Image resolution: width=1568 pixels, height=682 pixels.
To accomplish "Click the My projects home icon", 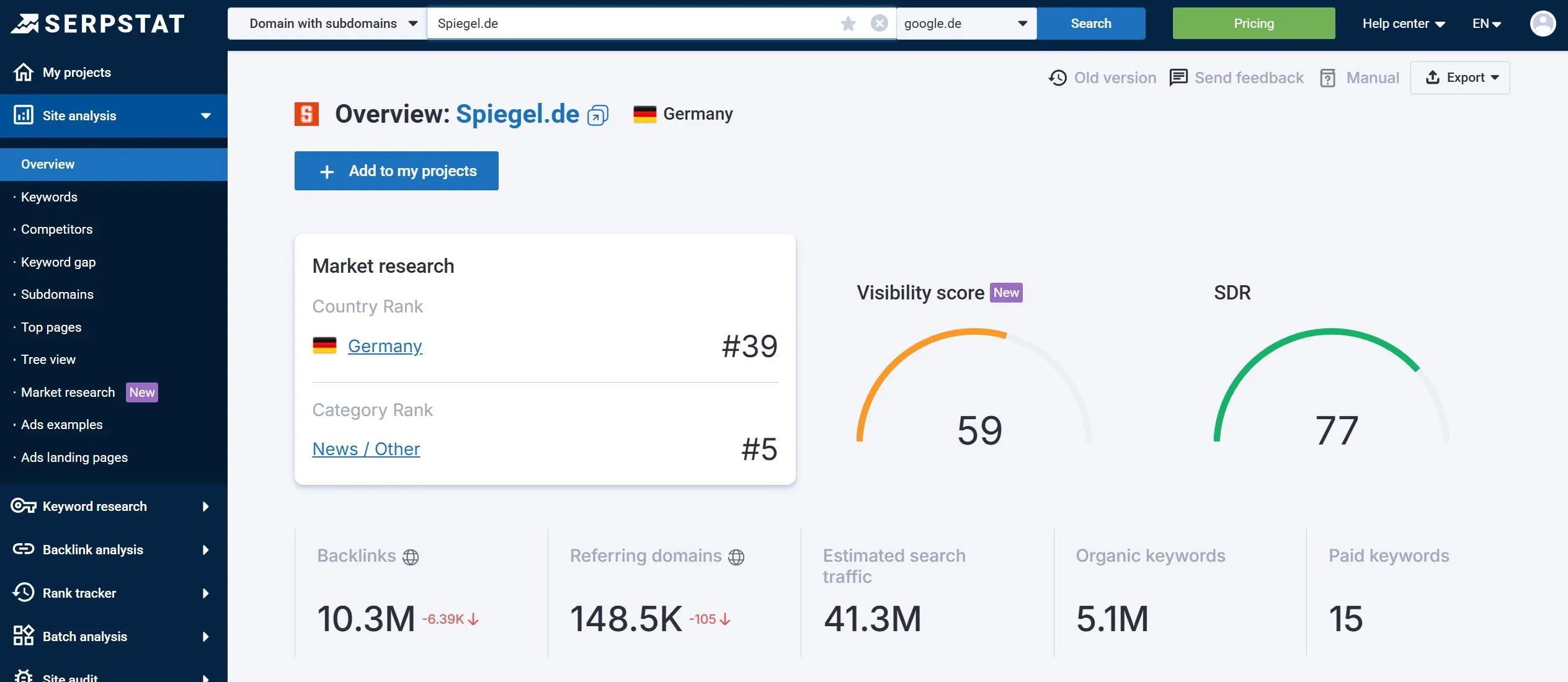I will tap(24, 73).
